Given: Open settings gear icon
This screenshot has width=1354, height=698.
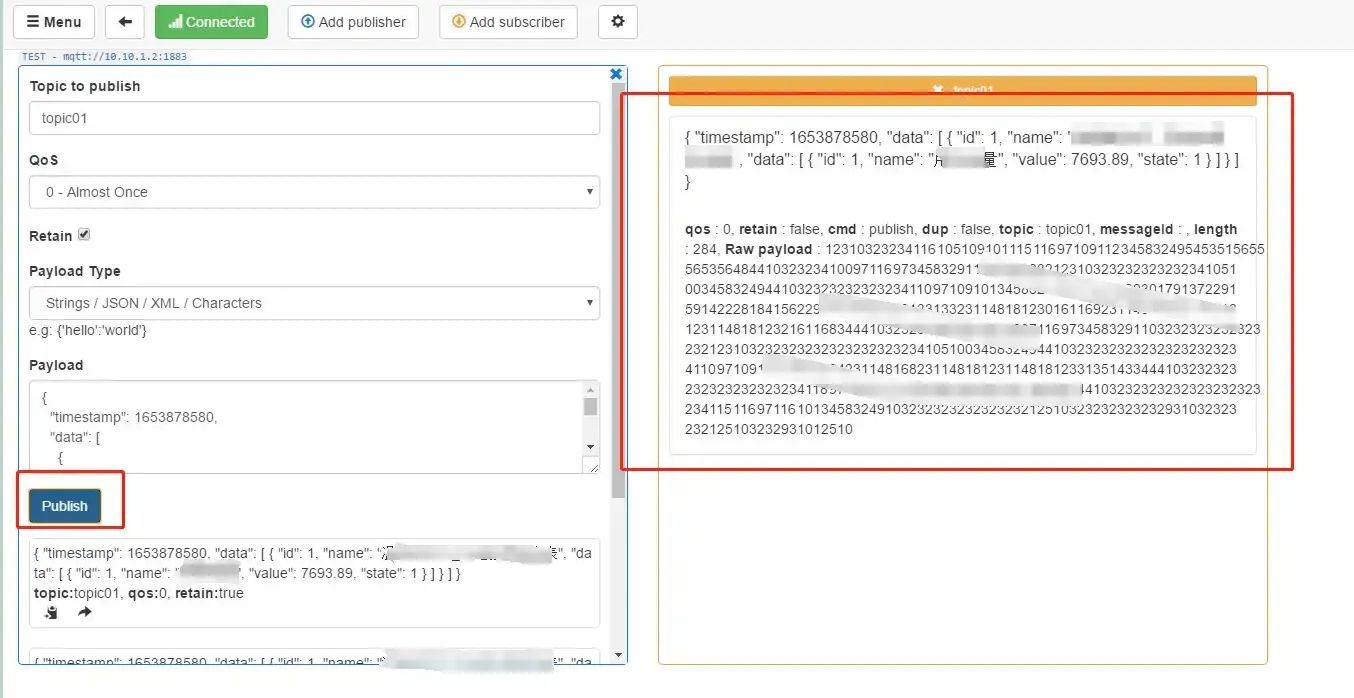Looking at the screenshot, I should (x=618, y=22).
